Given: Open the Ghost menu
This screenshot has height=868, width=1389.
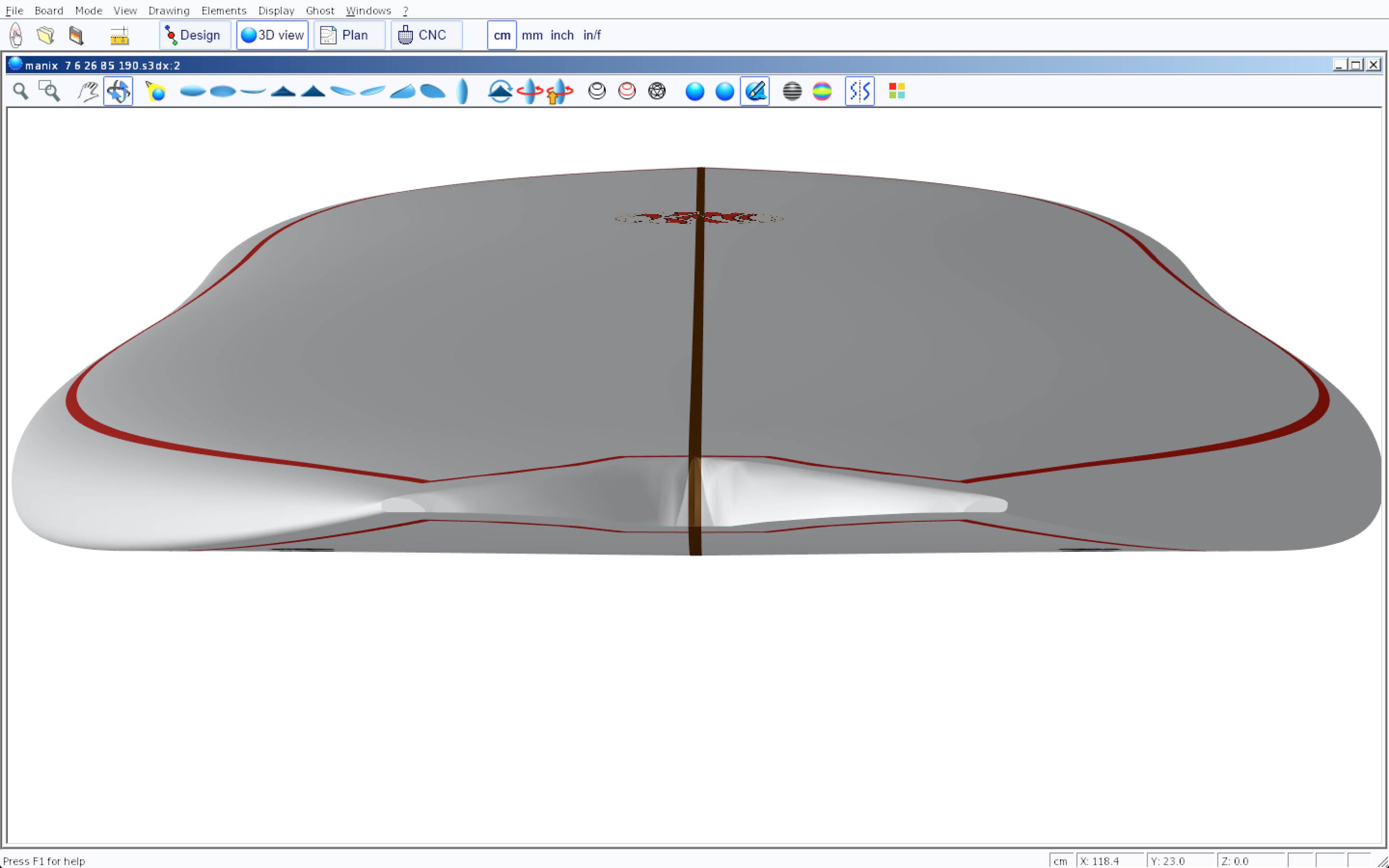Looking at the screenshot, I should point(320,10).
